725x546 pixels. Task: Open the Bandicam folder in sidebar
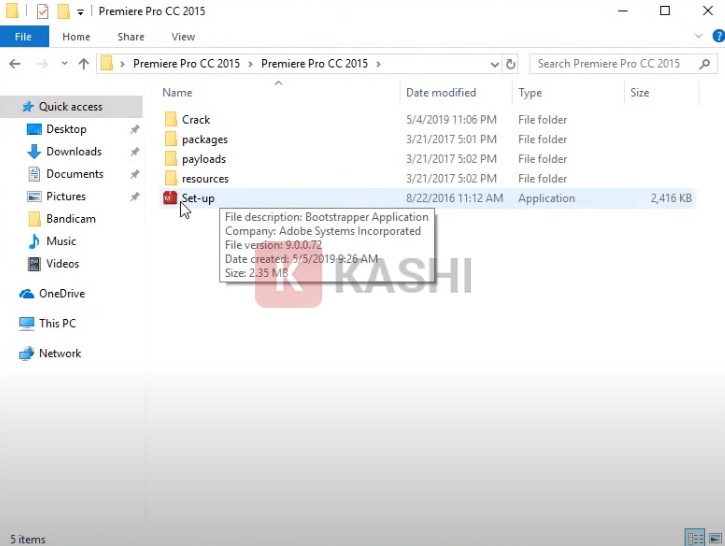pos(71,219)
